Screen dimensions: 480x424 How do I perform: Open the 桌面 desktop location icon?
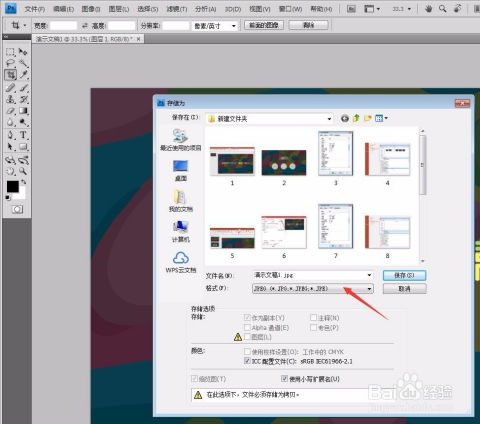(180, 166)
